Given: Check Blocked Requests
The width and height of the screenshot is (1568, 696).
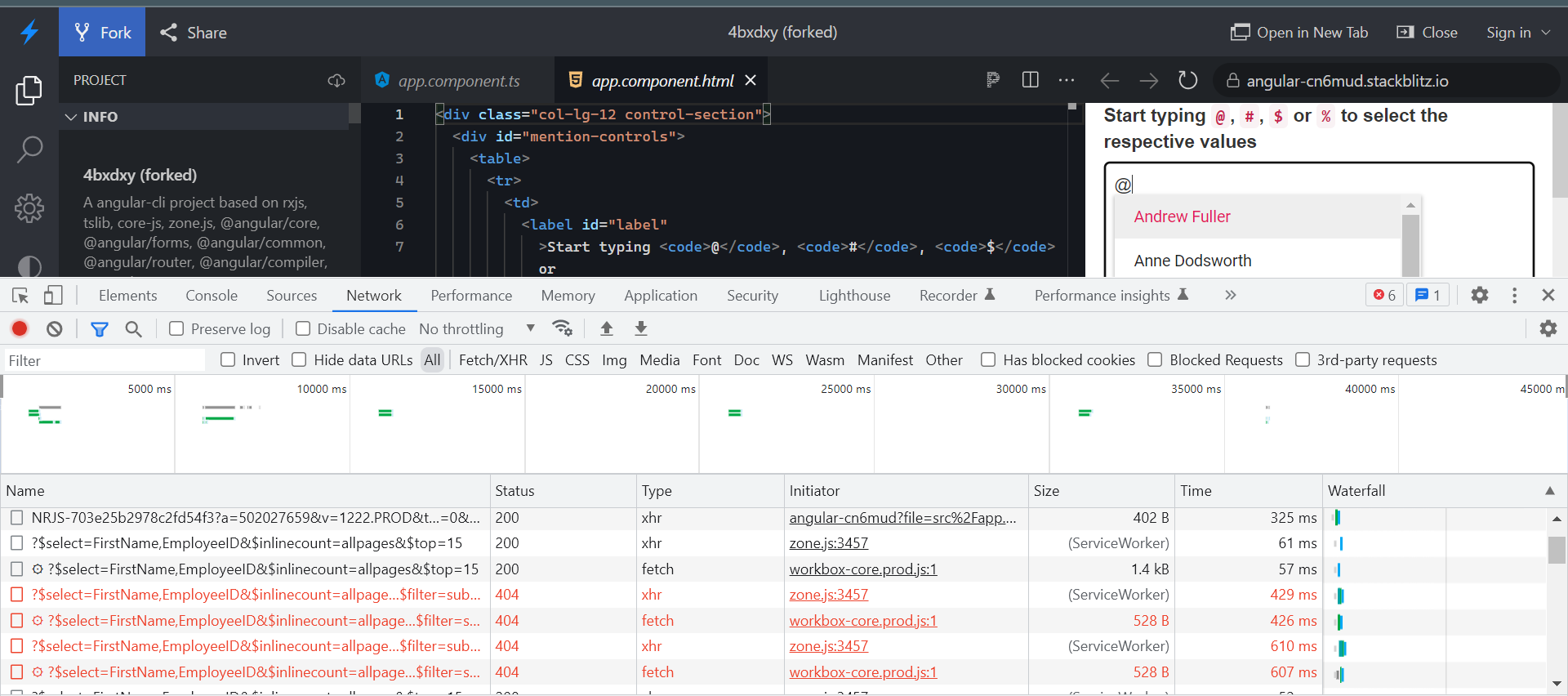Looking at the screenshot, I should pyautogui.click(x=1155, y=359).
